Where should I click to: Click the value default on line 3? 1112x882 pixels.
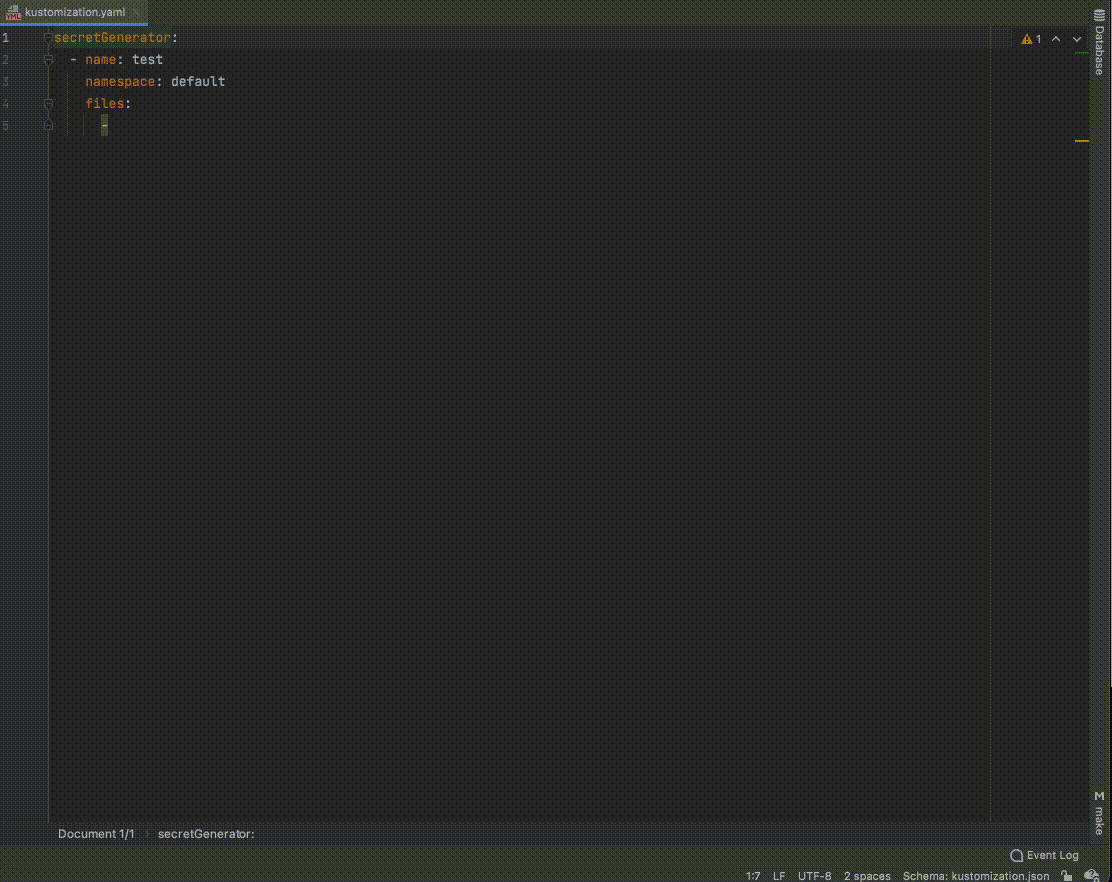(x=198, y=82)
